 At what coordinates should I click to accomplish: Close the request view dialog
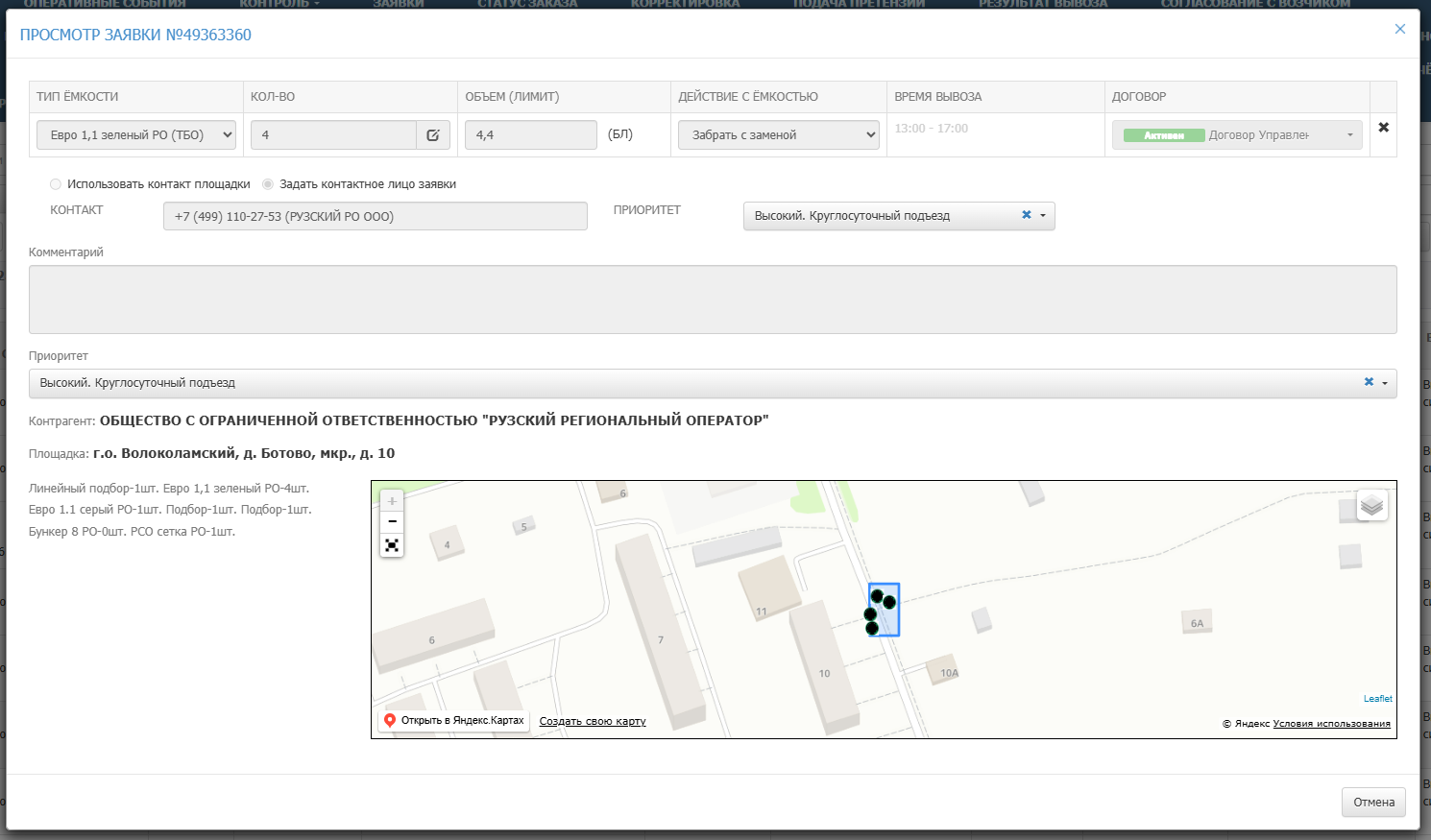point(1399,29)
